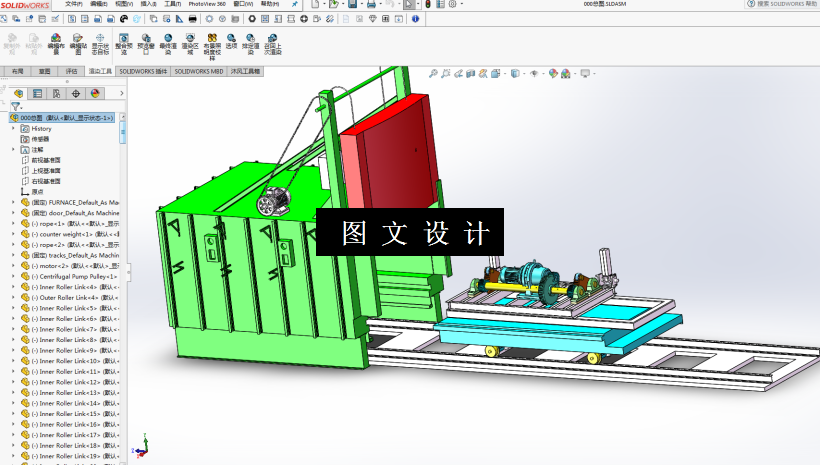Open the 工具 Tools menu
The image size is (820, 465).
173,4
